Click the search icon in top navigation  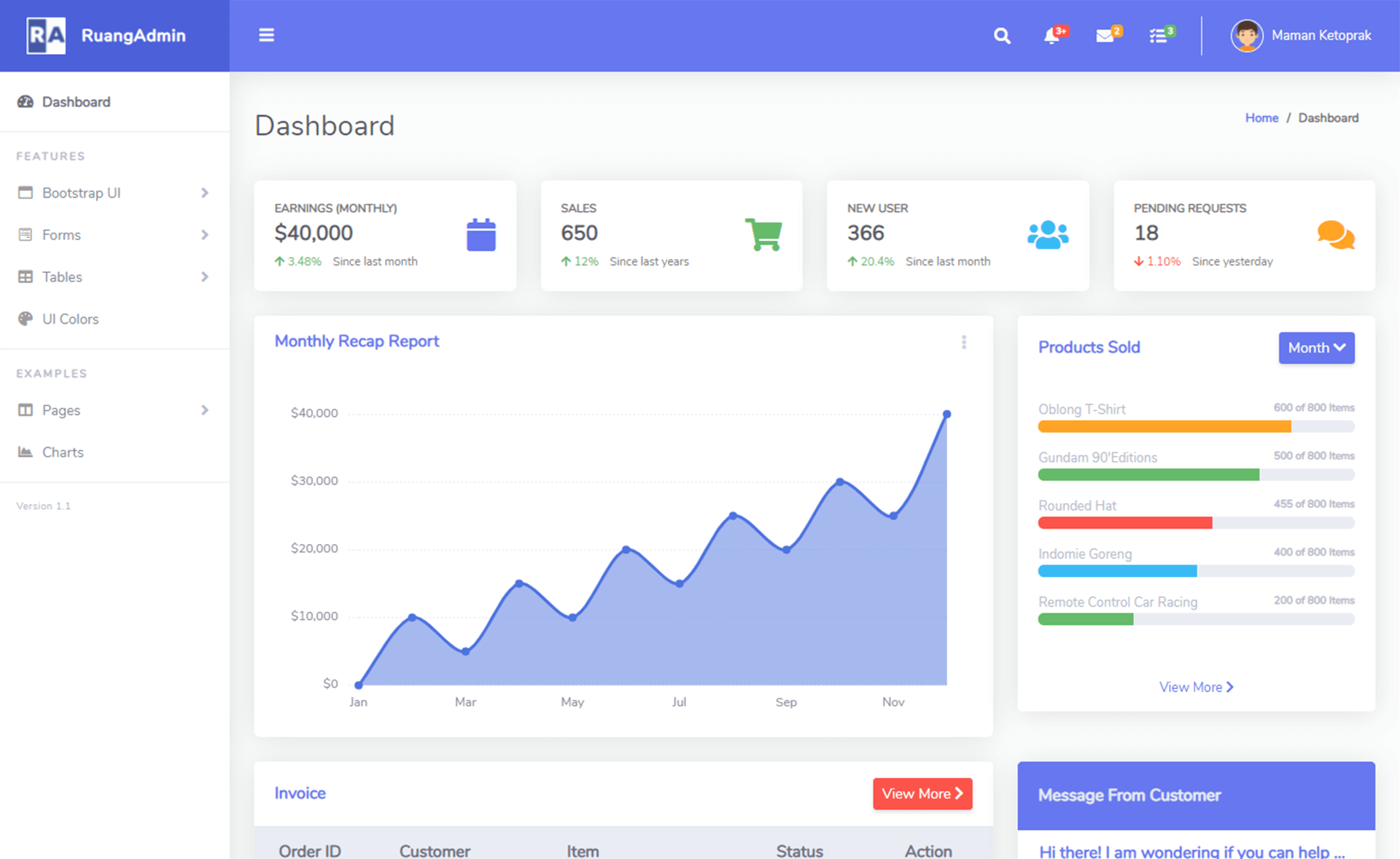click(1000, 35)
